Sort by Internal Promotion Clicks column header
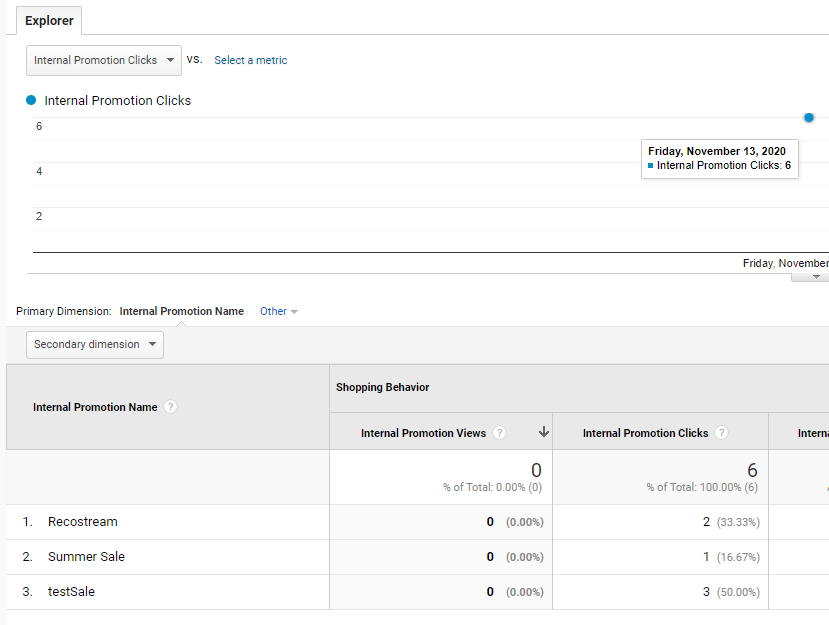The width and height of the screenshot is (829, 625). [x=645, y=433]
